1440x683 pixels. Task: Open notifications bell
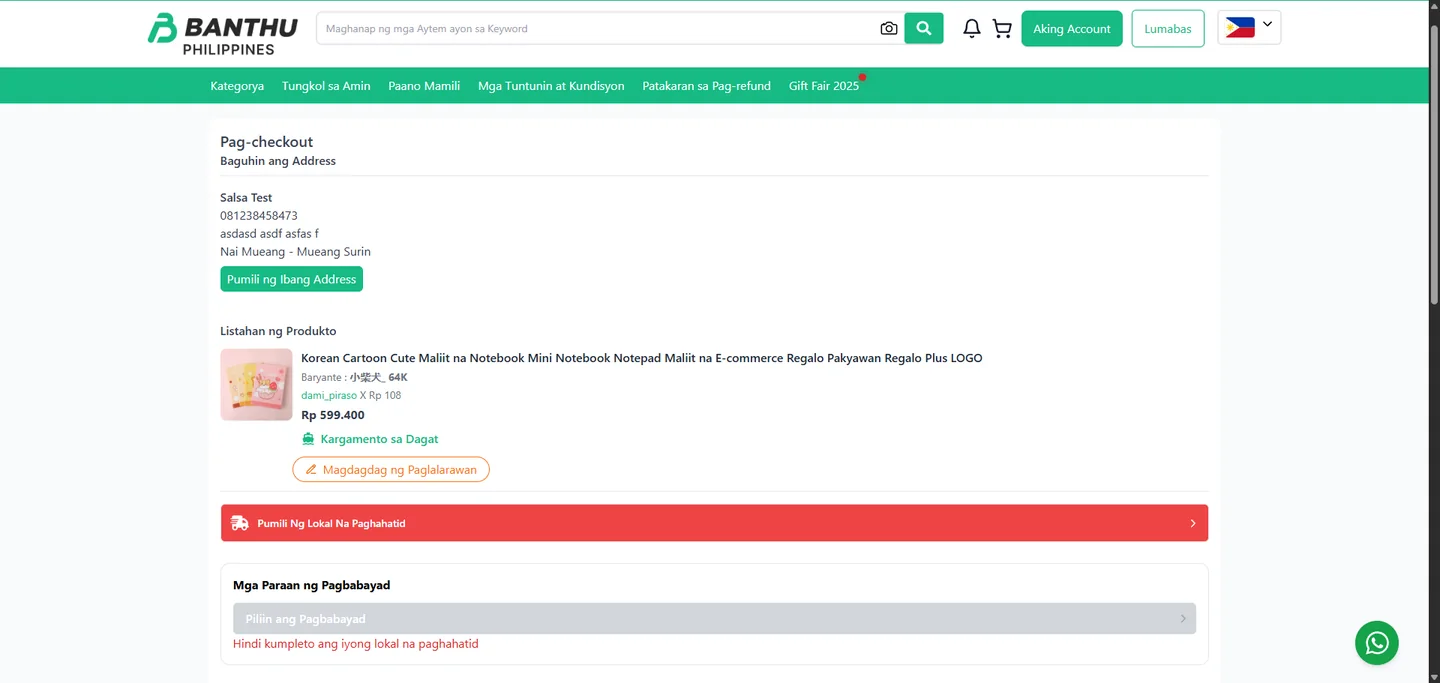971,29
